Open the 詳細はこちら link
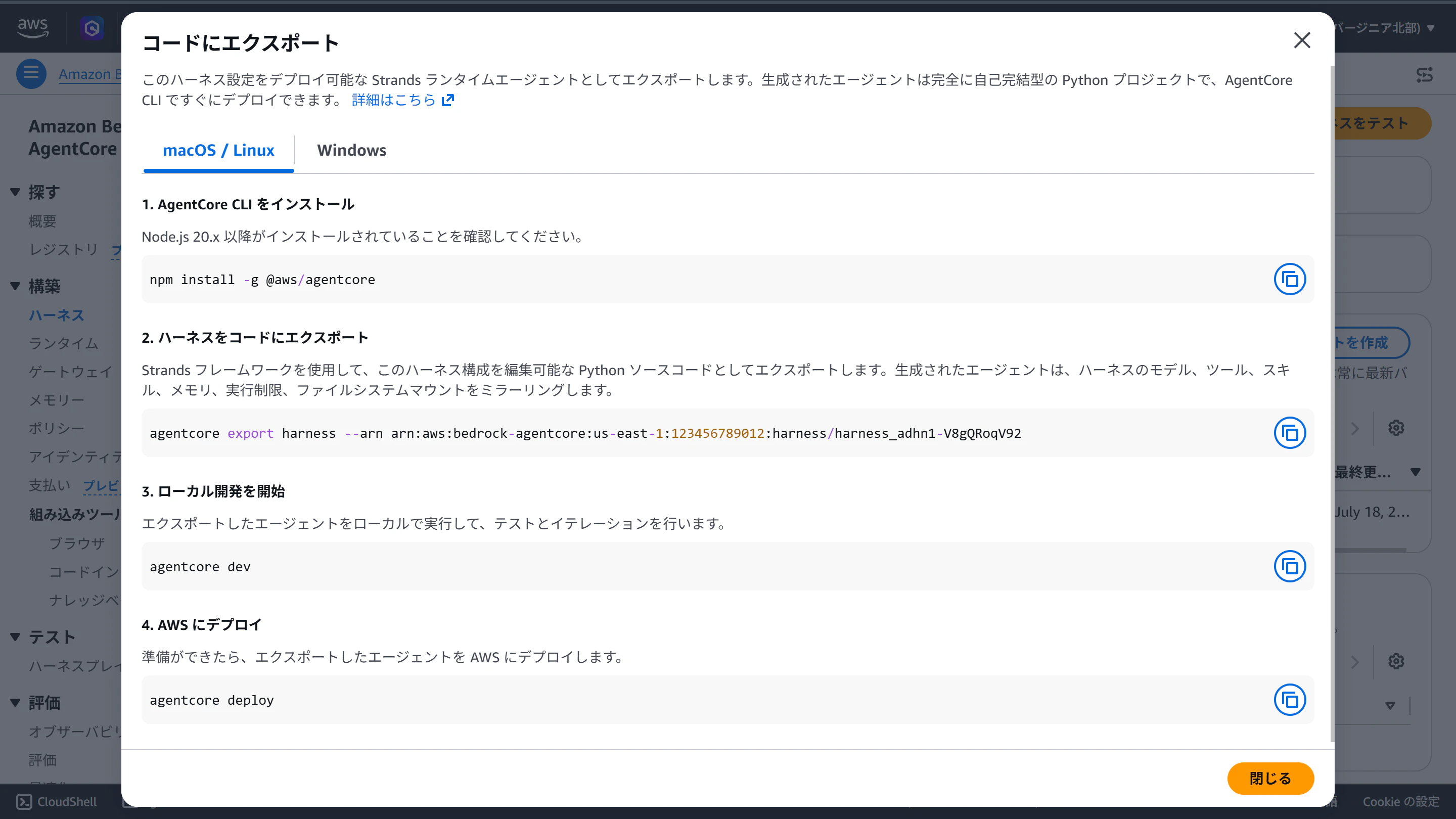 pyautogui.click(x=393, y=100)
